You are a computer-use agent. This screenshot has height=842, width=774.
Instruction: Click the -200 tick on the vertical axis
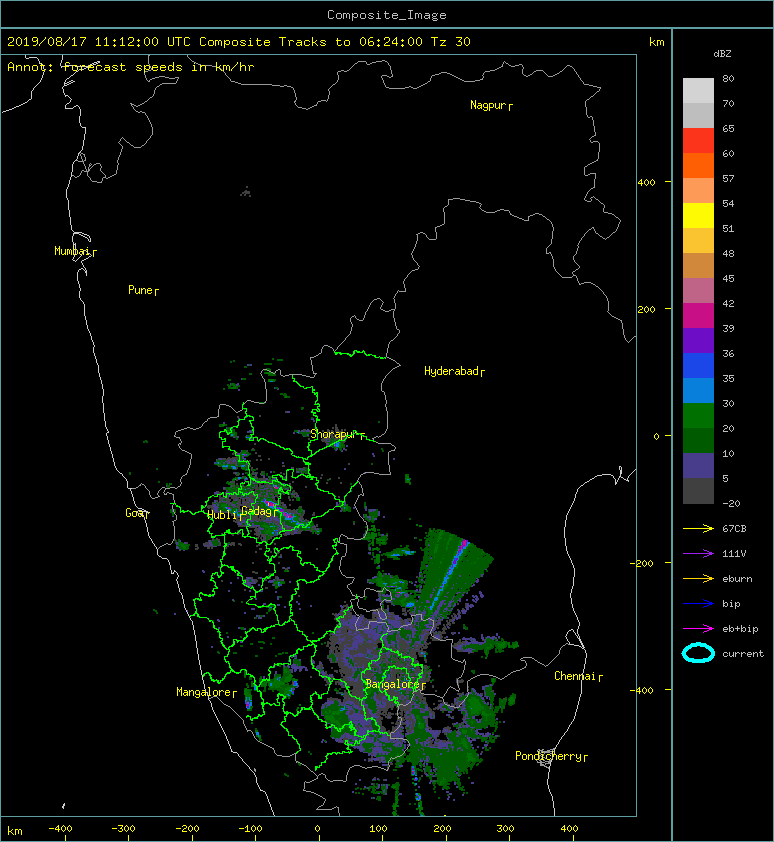pos(642,563)
